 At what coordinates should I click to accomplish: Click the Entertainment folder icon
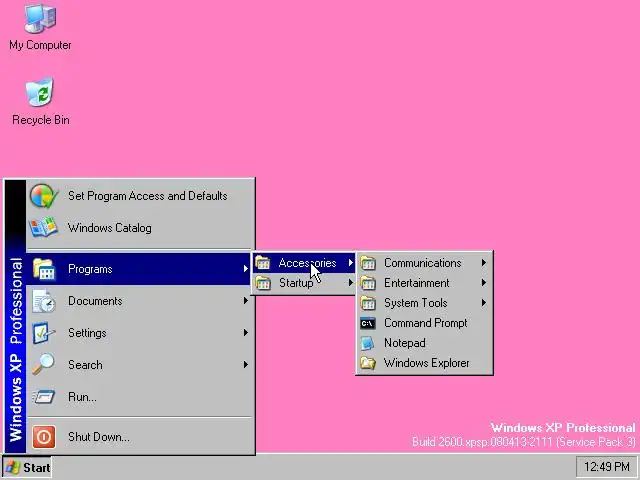368,283
